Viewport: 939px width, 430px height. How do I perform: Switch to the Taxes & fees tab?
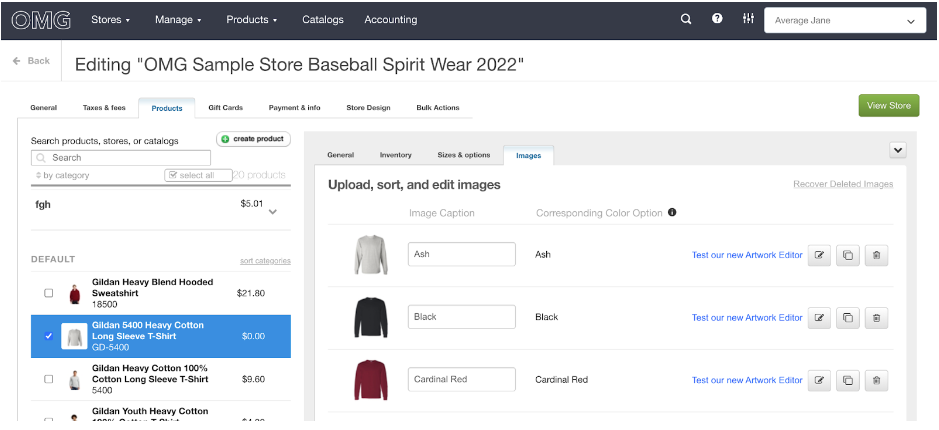[104, 108]
